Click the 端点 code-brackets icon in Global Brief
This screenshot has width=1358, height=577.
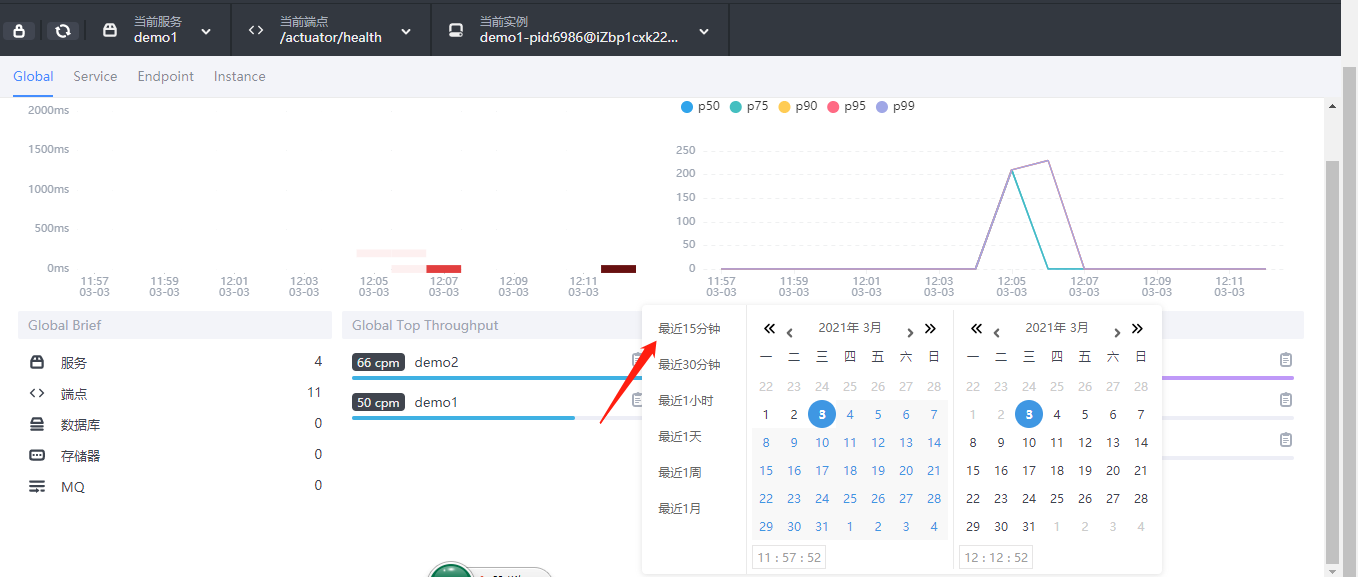(37, 393)
